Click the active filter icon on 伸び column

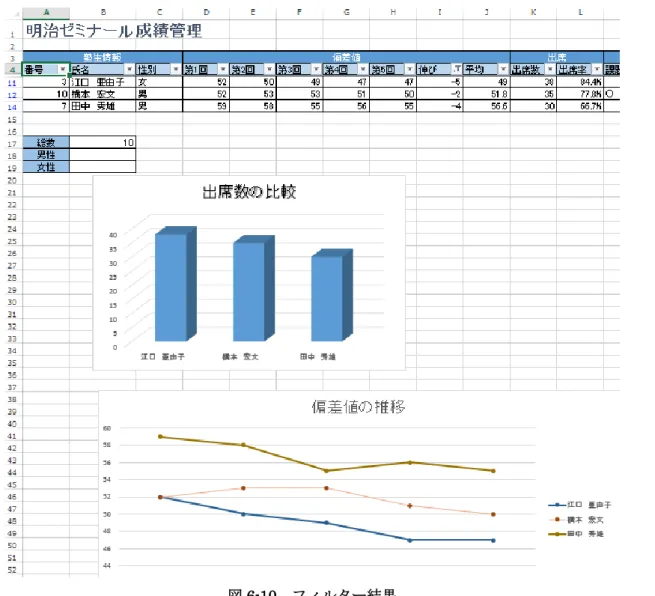pyautogui.click(x=457, y=69)
